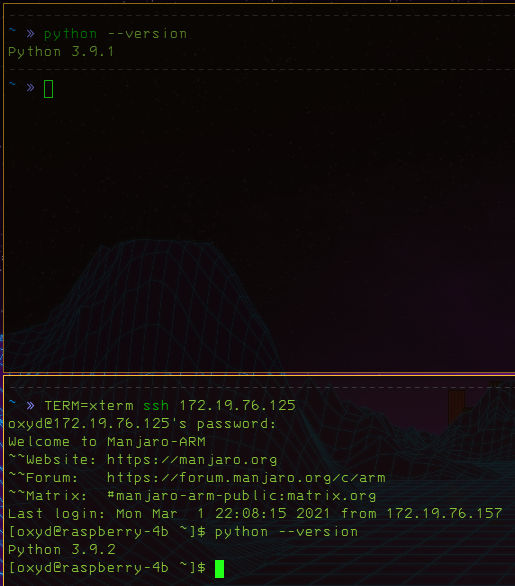Click the hollow cursor at top terminal prompt
This screenshot has height=586, width=515.
pos(49,89)
